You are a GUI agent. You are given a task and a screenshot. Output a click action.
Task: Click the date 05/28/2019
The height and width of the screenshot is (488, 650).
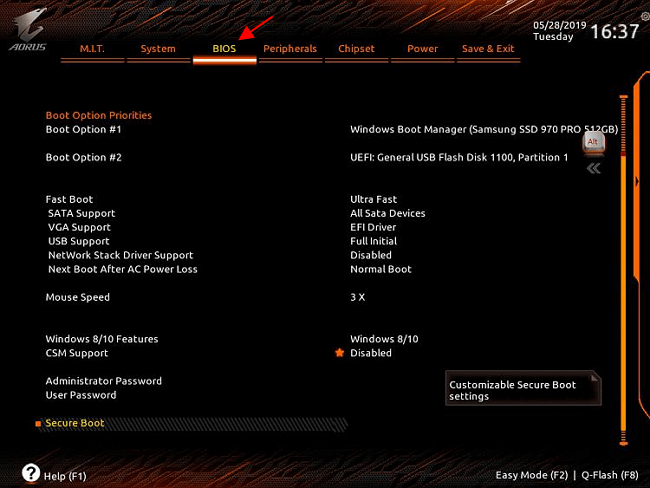click(560, 25)
